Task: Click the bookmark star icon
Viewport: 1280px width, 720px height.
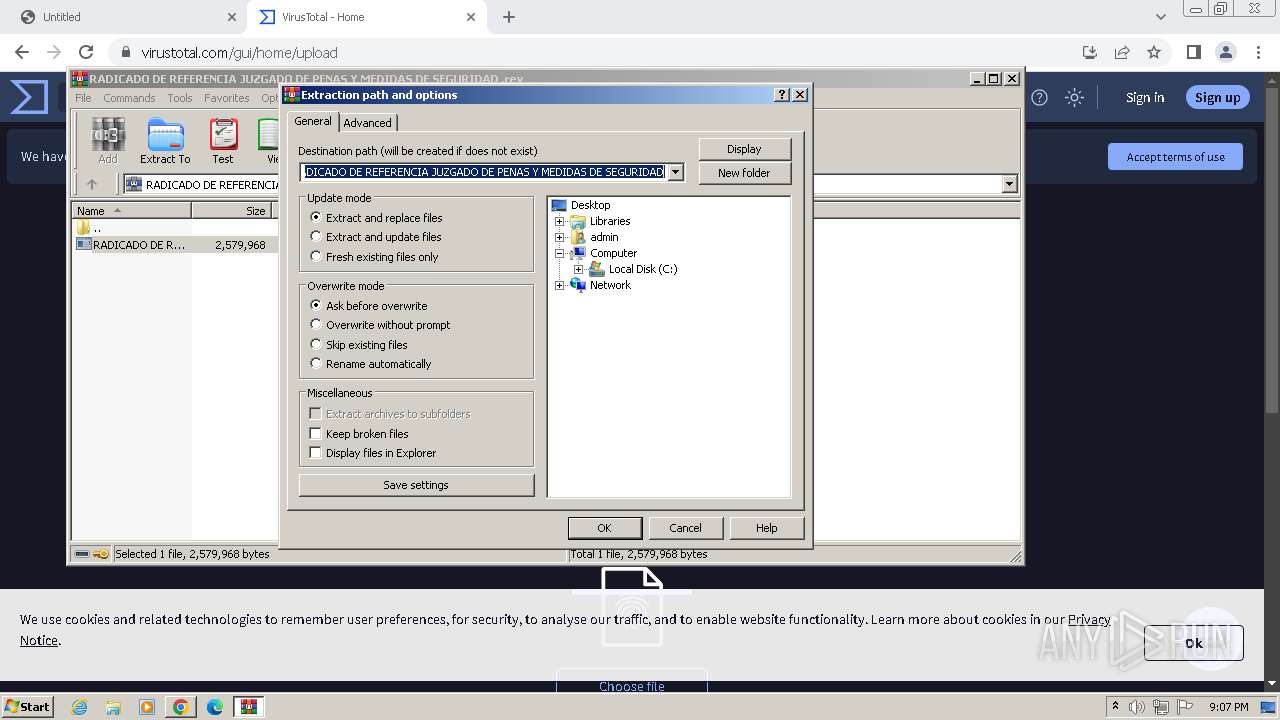Action: click(x=1154, y=52)
